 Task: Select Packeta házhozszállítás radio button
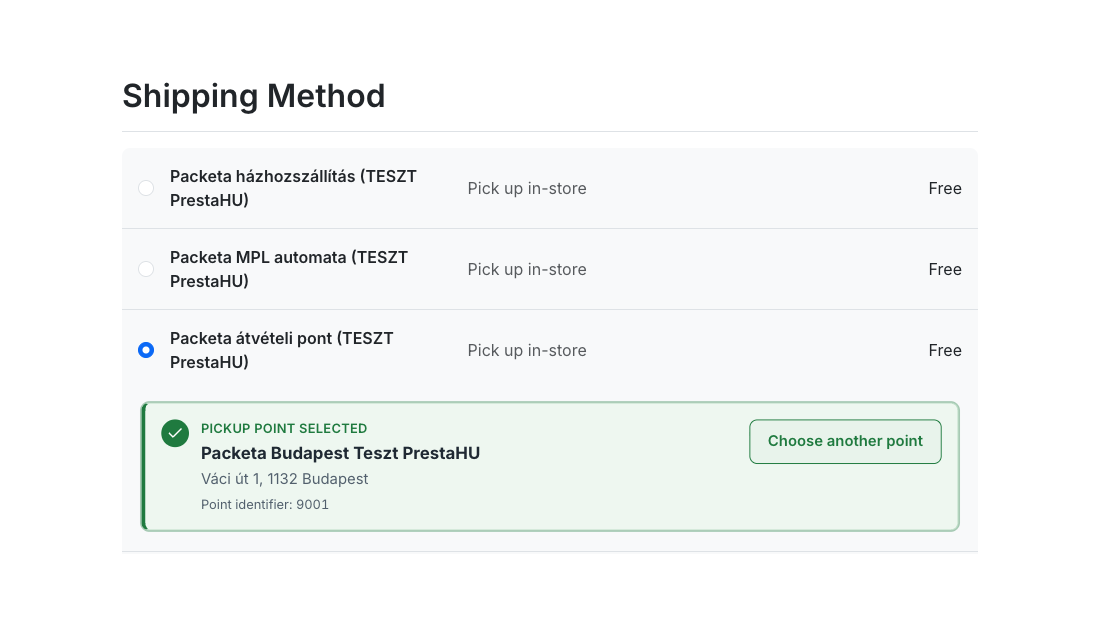point(146,188)
